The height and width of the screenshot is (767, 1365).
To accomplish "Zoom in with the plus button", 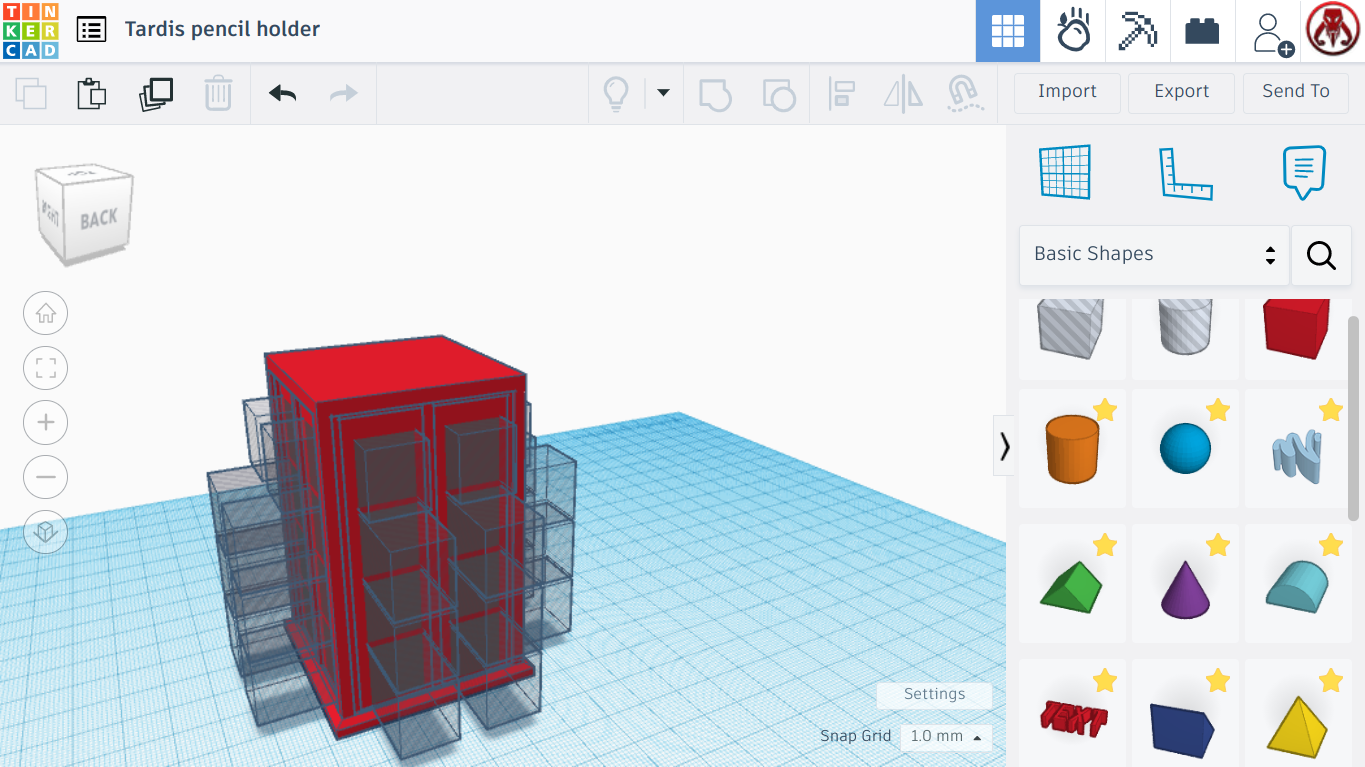I will tap(46, 423).
